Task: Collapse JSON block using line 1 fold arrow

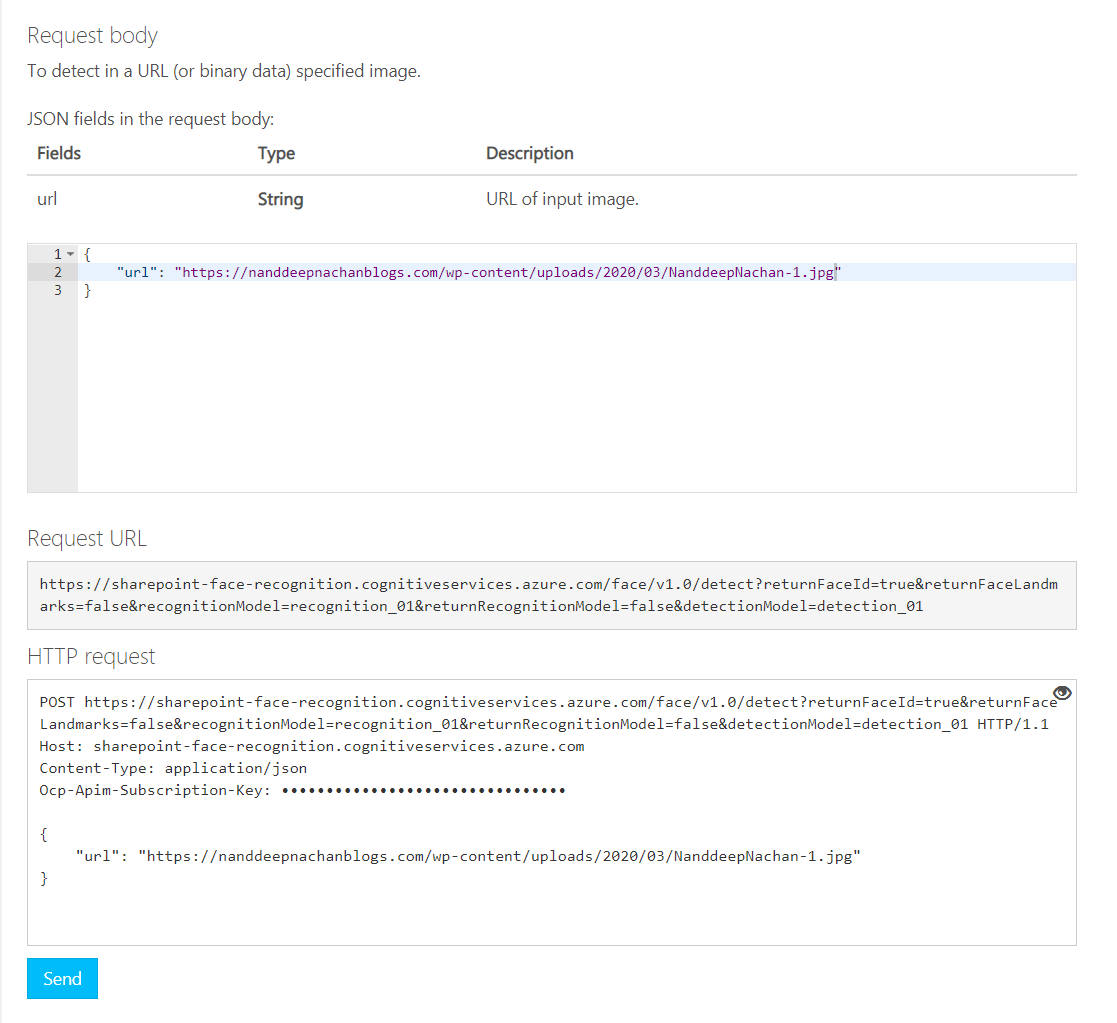Action: pos(70,254)
